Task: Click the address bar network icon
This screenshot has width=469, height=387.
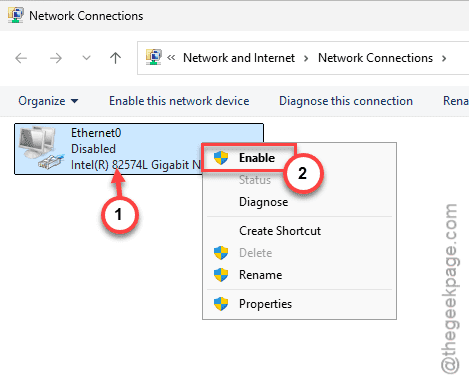Action: [x=153, y=57]
